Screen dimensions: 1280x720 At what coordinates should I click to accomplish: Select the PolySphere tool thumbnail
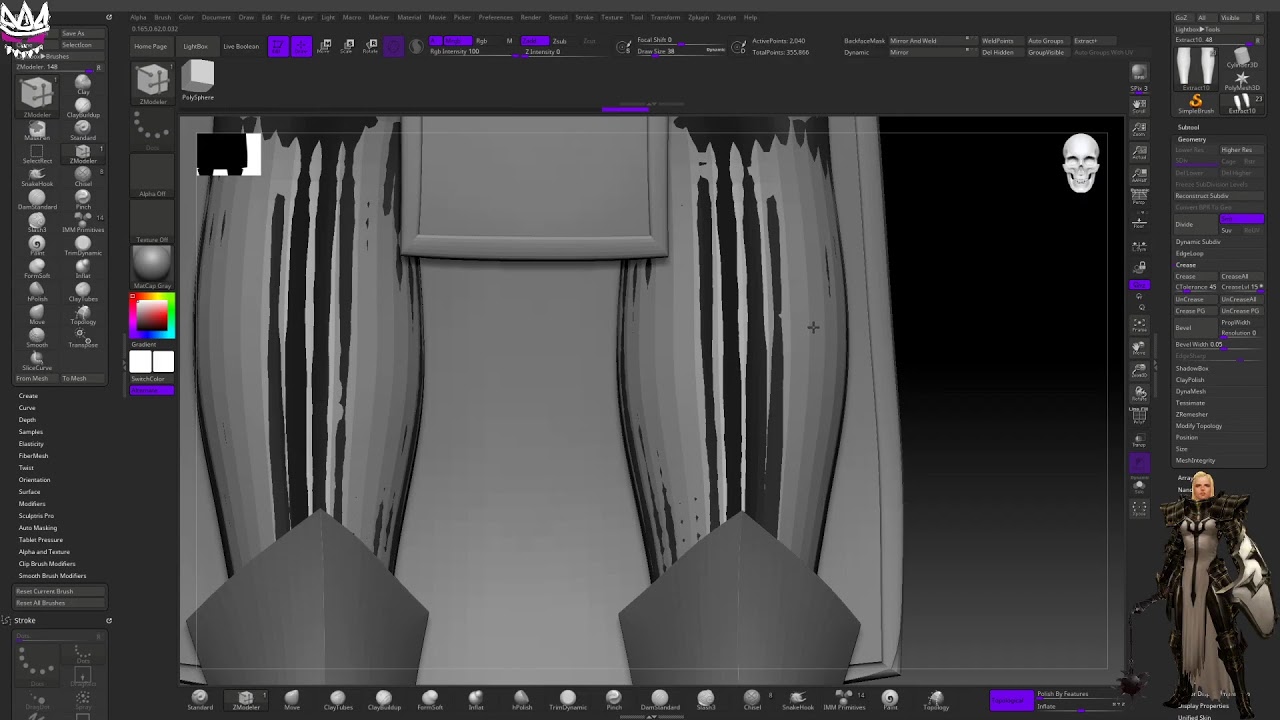tap(198, 81)
